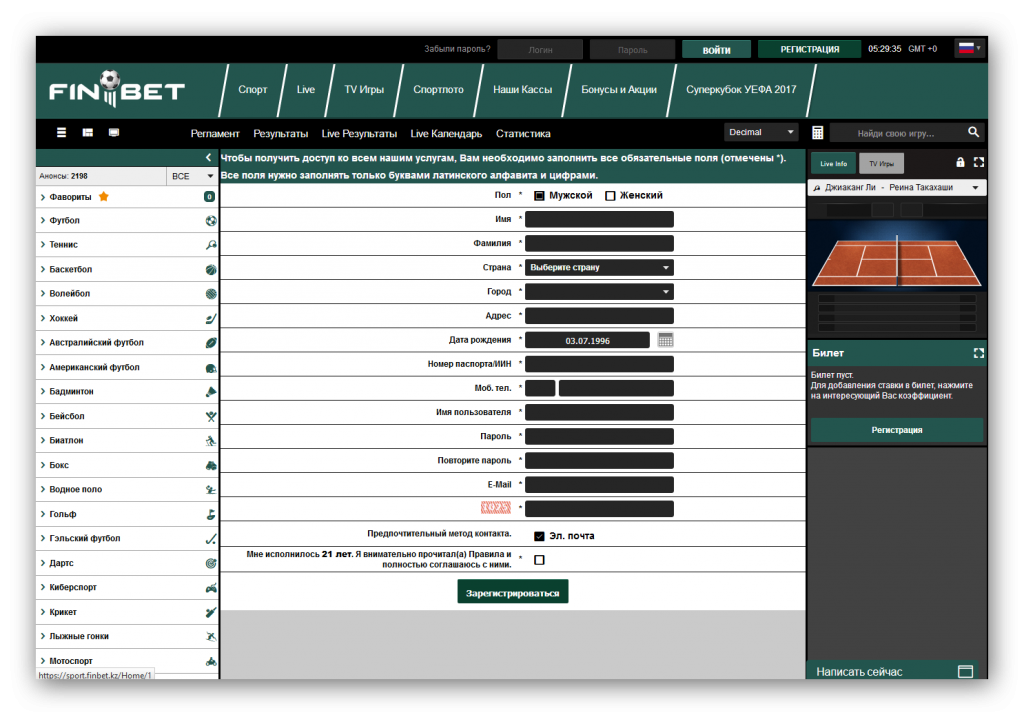The height and width of the screenshot is (715, 1024).
Task: Click the Теннис racket icon
Action: [x=211, y=245]
